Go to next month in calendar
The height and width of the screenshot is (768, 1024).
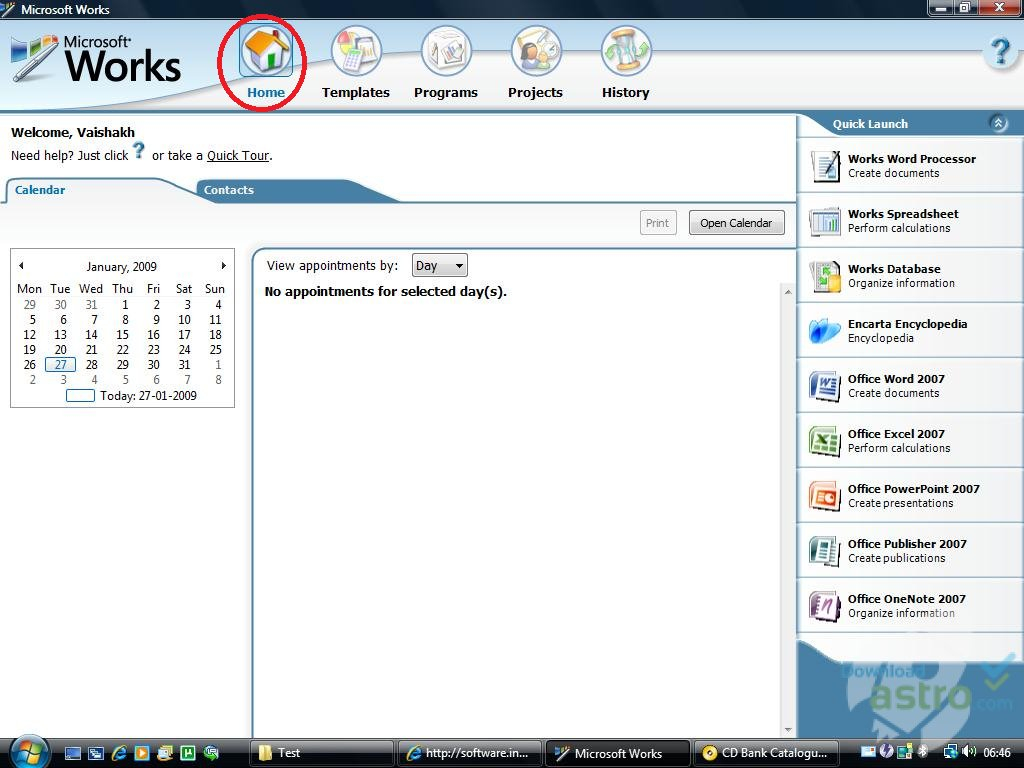coord(224,266)
